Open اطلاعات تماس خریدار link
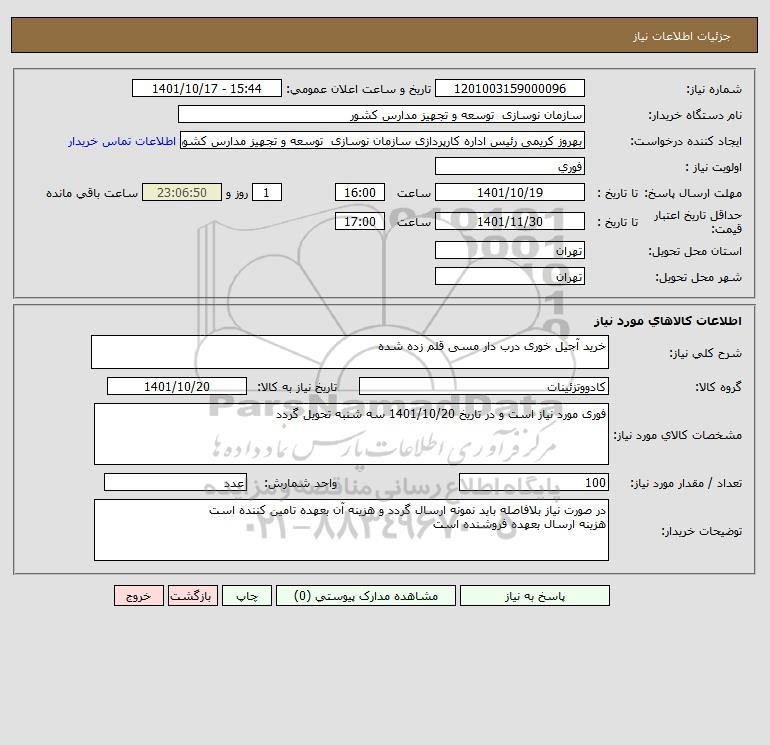770x745 pixels. pyautogui.click(x=122, y=141)
